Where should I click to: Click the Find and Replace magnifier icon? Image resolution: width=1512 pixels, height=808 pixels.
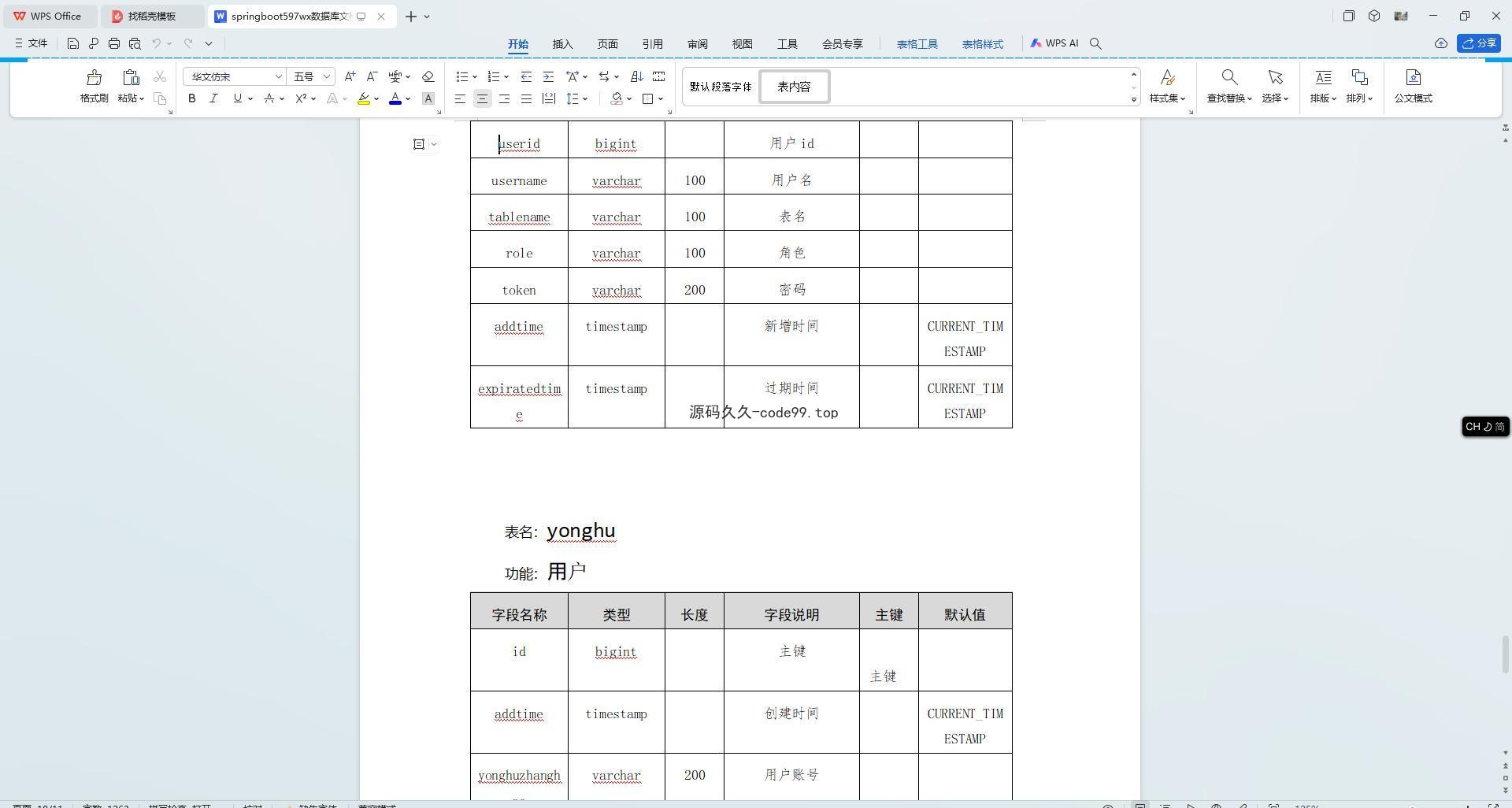[x=1229, y=77]
